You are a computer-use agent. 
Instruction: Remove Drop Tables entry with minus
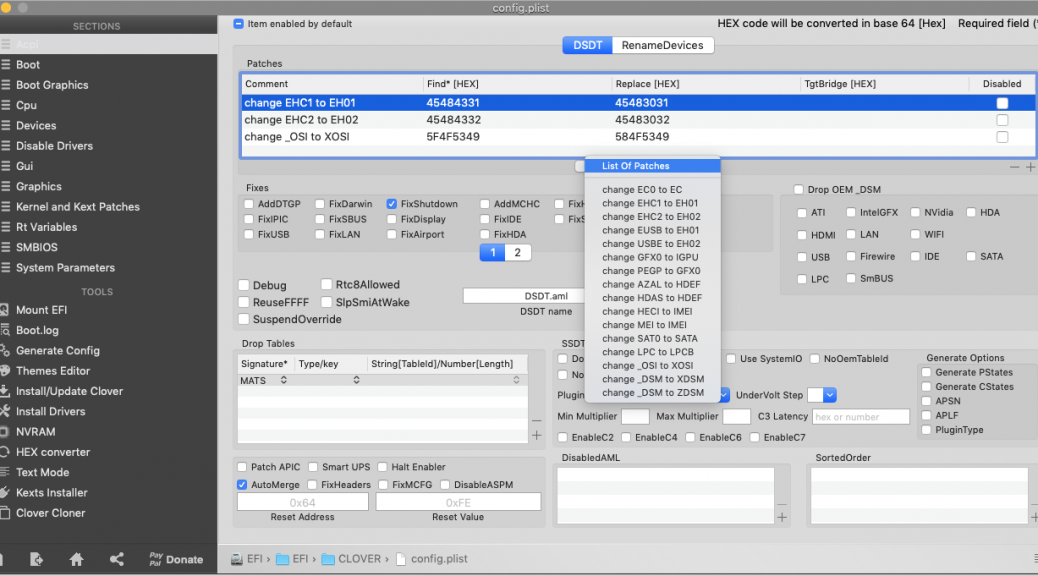click(x=537, y=420)
